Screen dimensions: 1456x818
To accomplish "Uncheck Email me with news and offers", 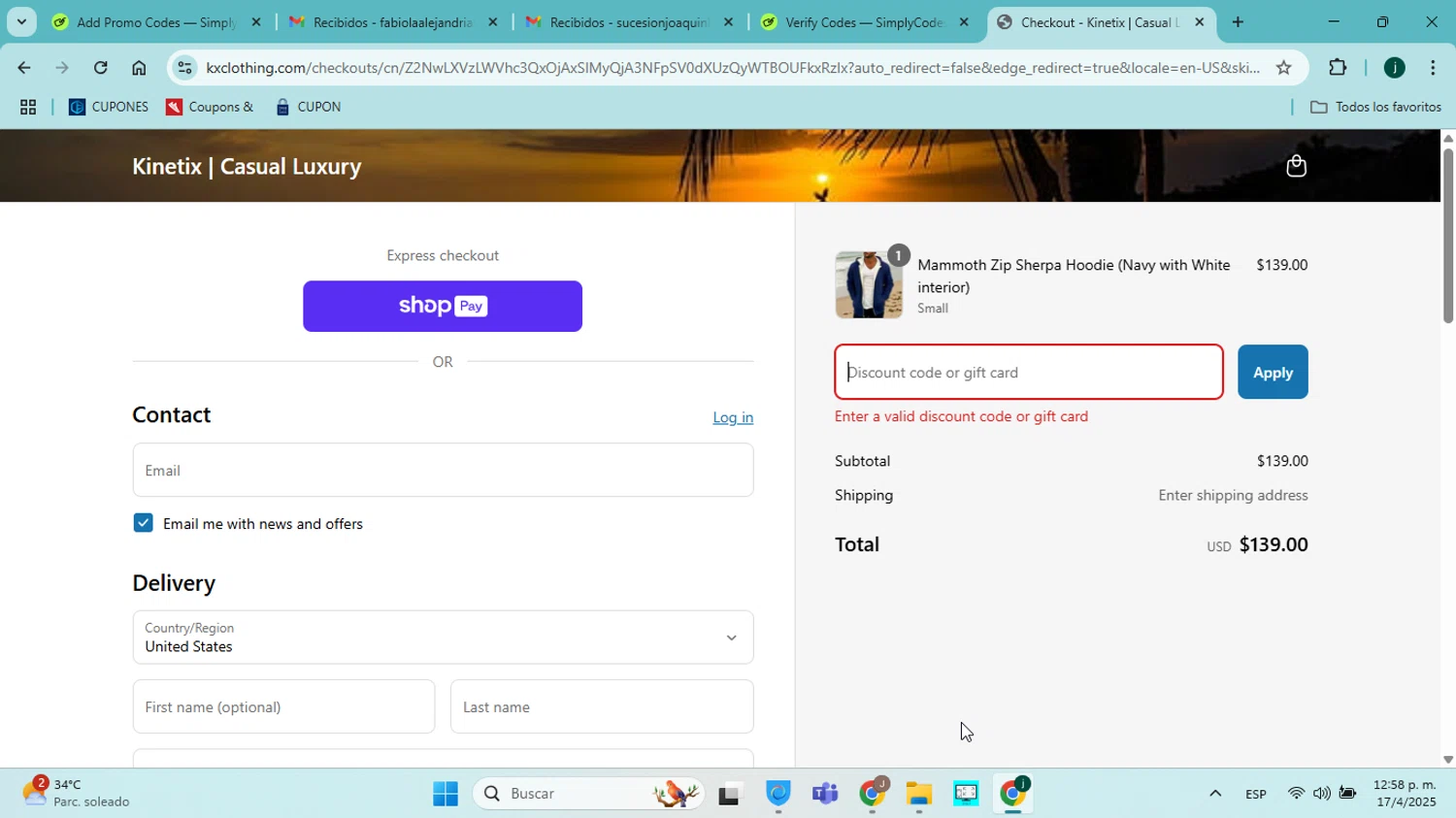I will (144, 523).
